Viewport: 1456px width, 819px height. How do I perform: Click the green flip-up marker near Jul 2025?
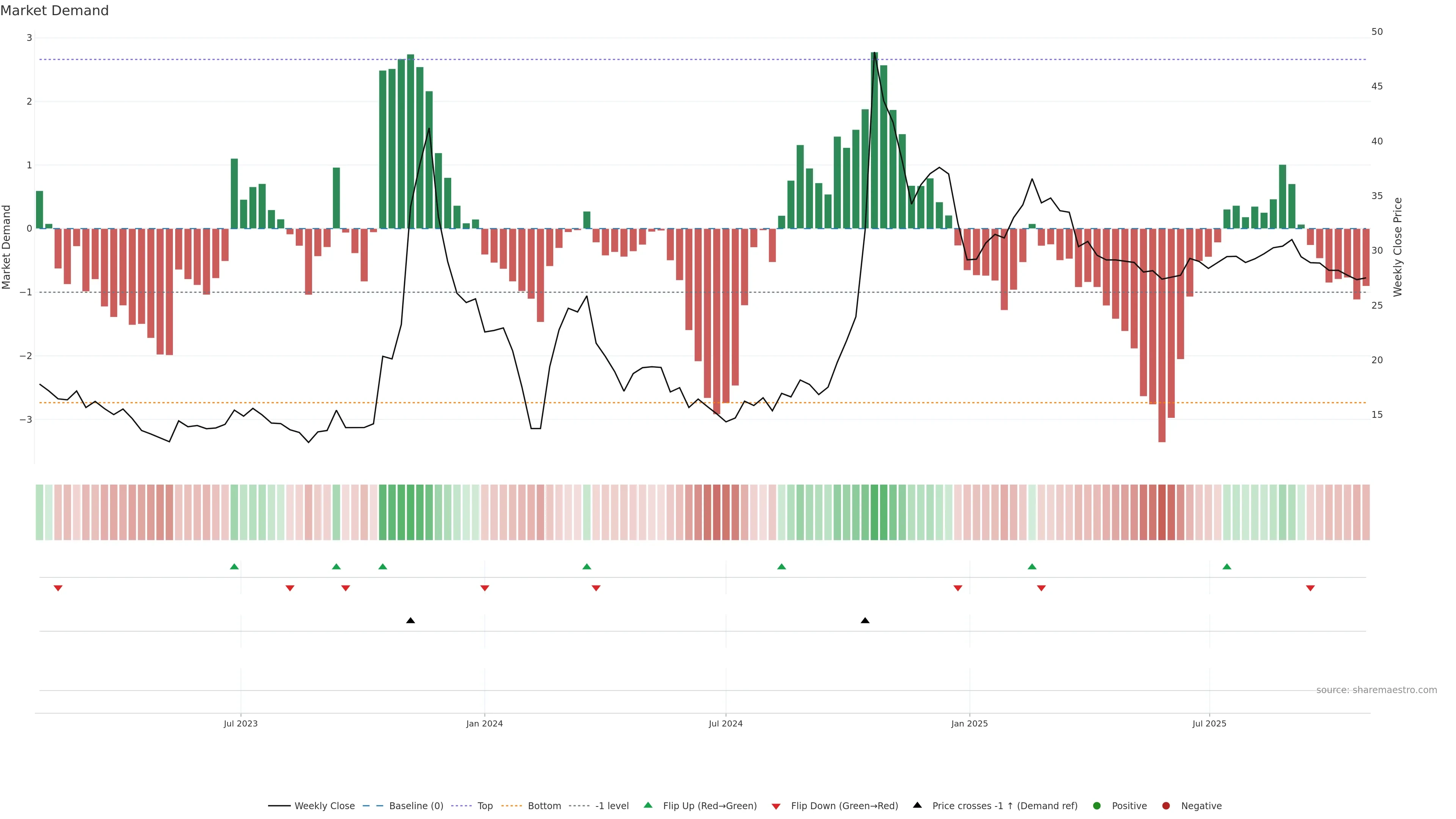pyautogui.click(x=1227, y=567)
